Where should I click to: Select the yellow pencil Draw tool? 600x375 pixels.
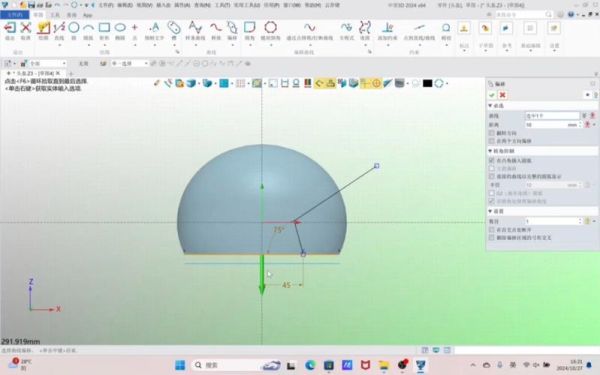[x=43, y=28]
